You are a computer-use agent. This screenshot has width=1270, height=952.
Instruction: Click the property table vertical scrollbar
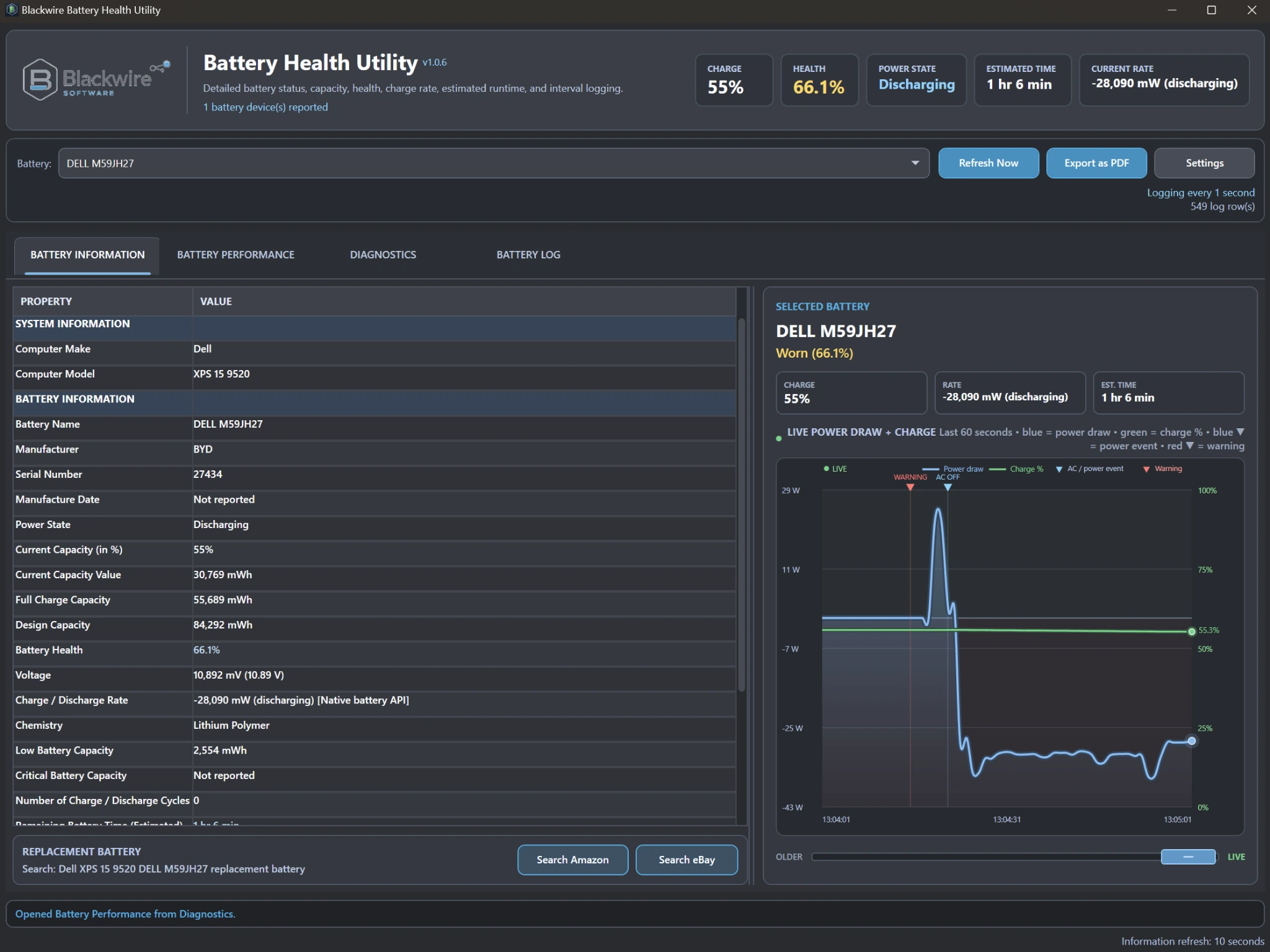(742, 505)
